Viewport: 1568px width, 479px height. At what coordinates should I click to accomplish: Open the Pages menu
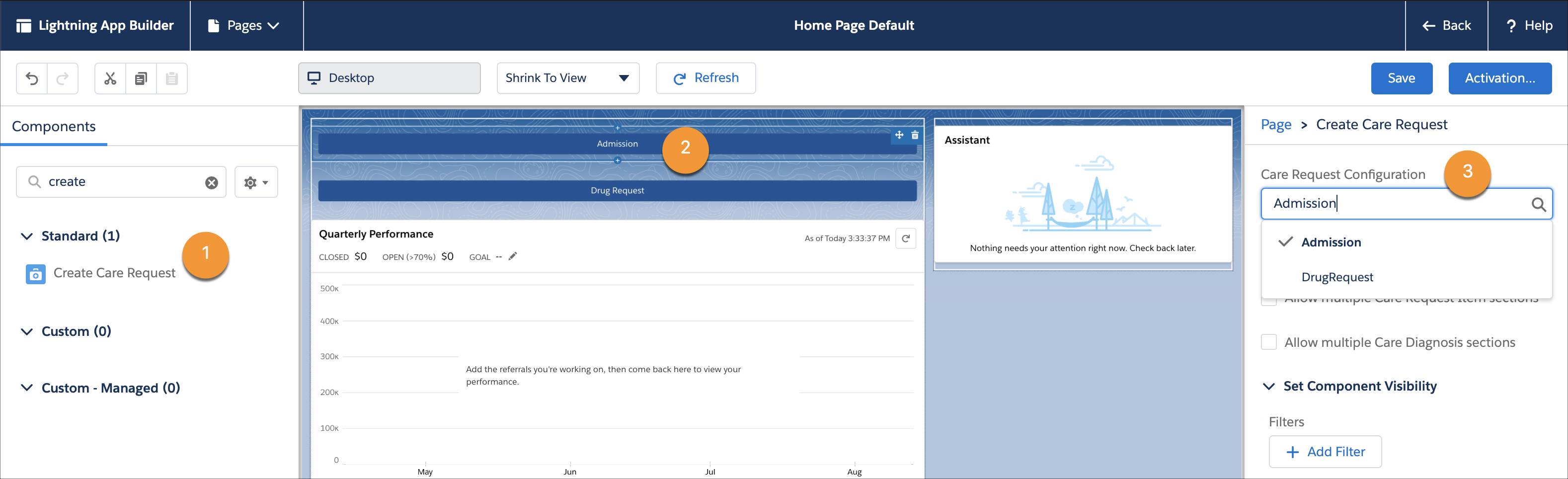(246, 25)
